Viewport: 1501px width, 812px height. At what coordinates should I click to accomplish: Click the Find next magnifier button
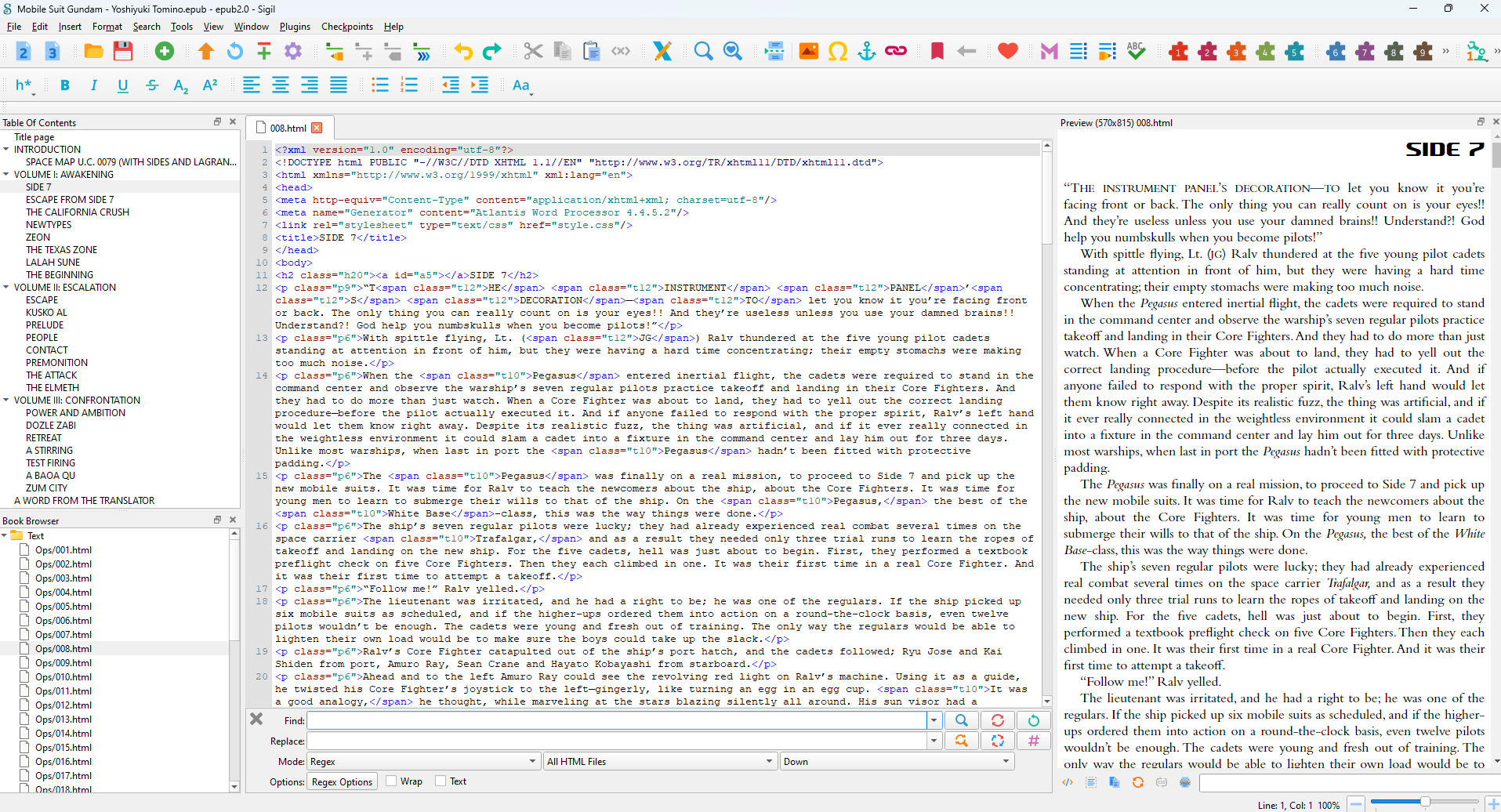click(x=961, y=720)
